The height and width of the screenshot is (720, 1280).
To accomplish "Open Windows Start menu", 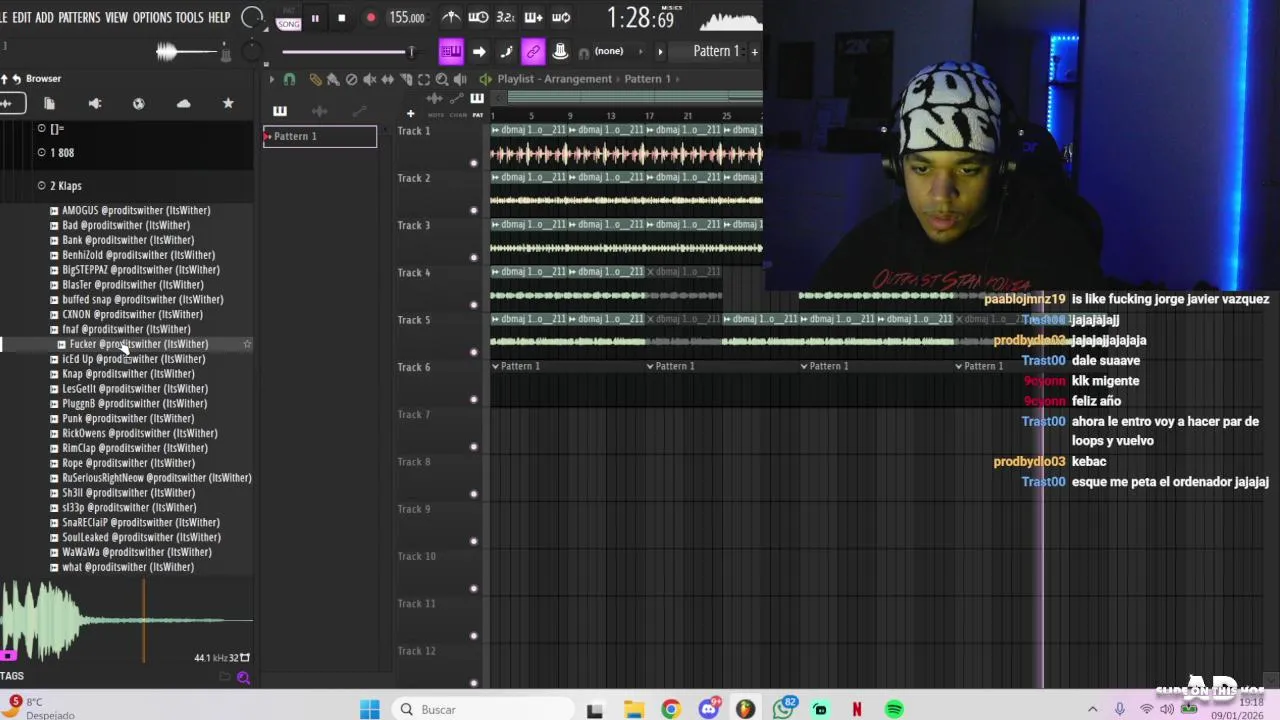I will tap(370, 709).
